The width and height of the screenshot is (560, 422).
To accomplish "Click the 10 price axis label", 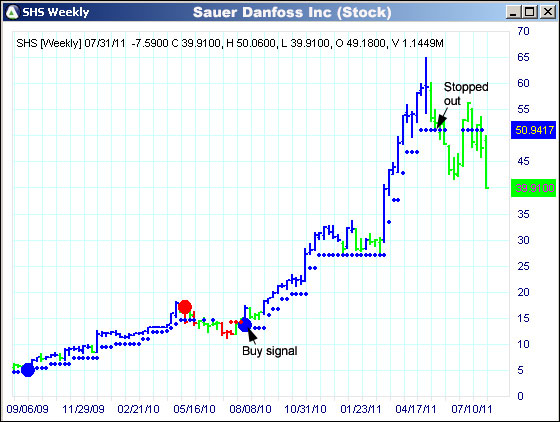I will tap(523, 344).
